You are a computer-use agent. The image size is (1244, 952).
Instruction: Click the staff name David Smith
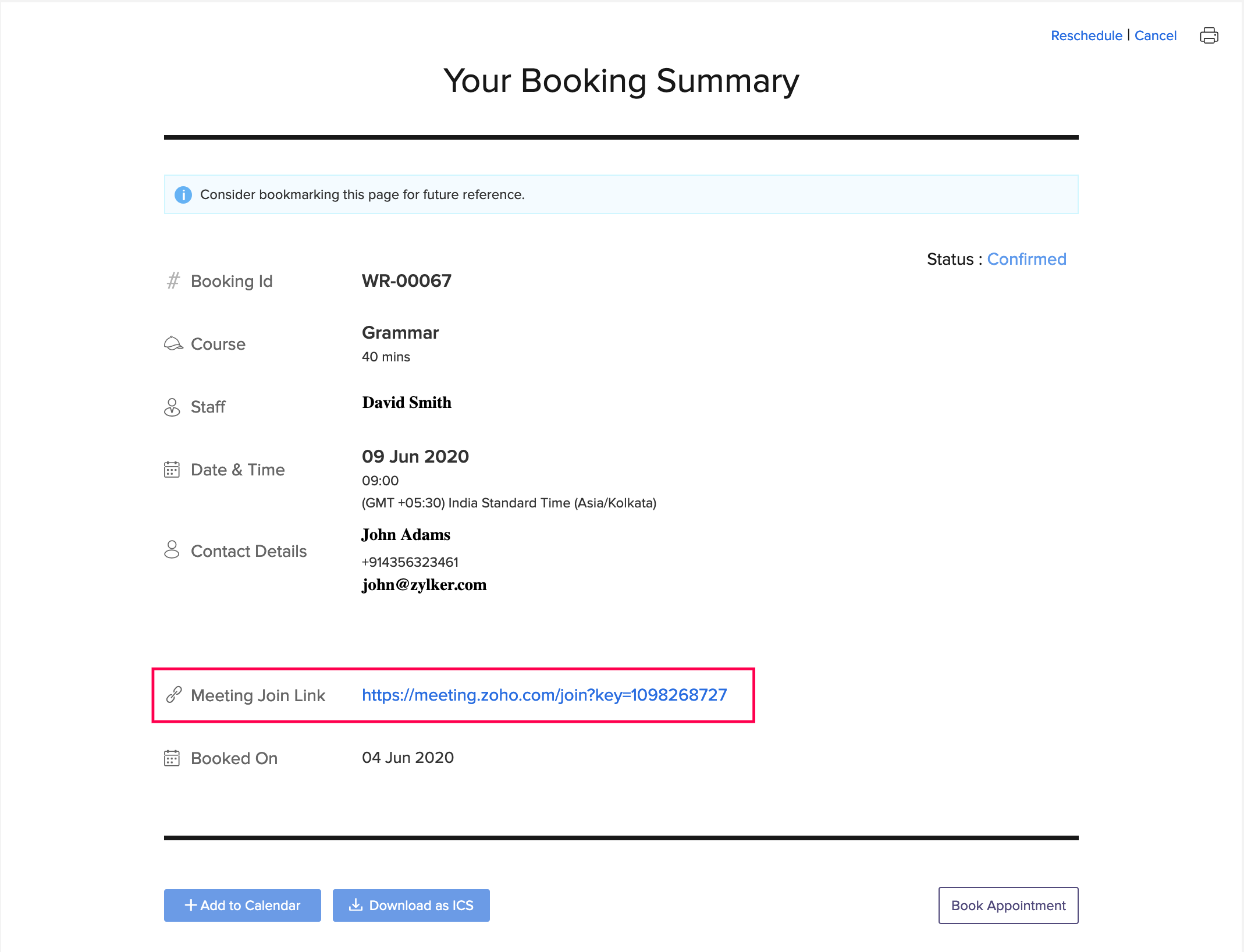pyautogui.click(x=407, y=403)
